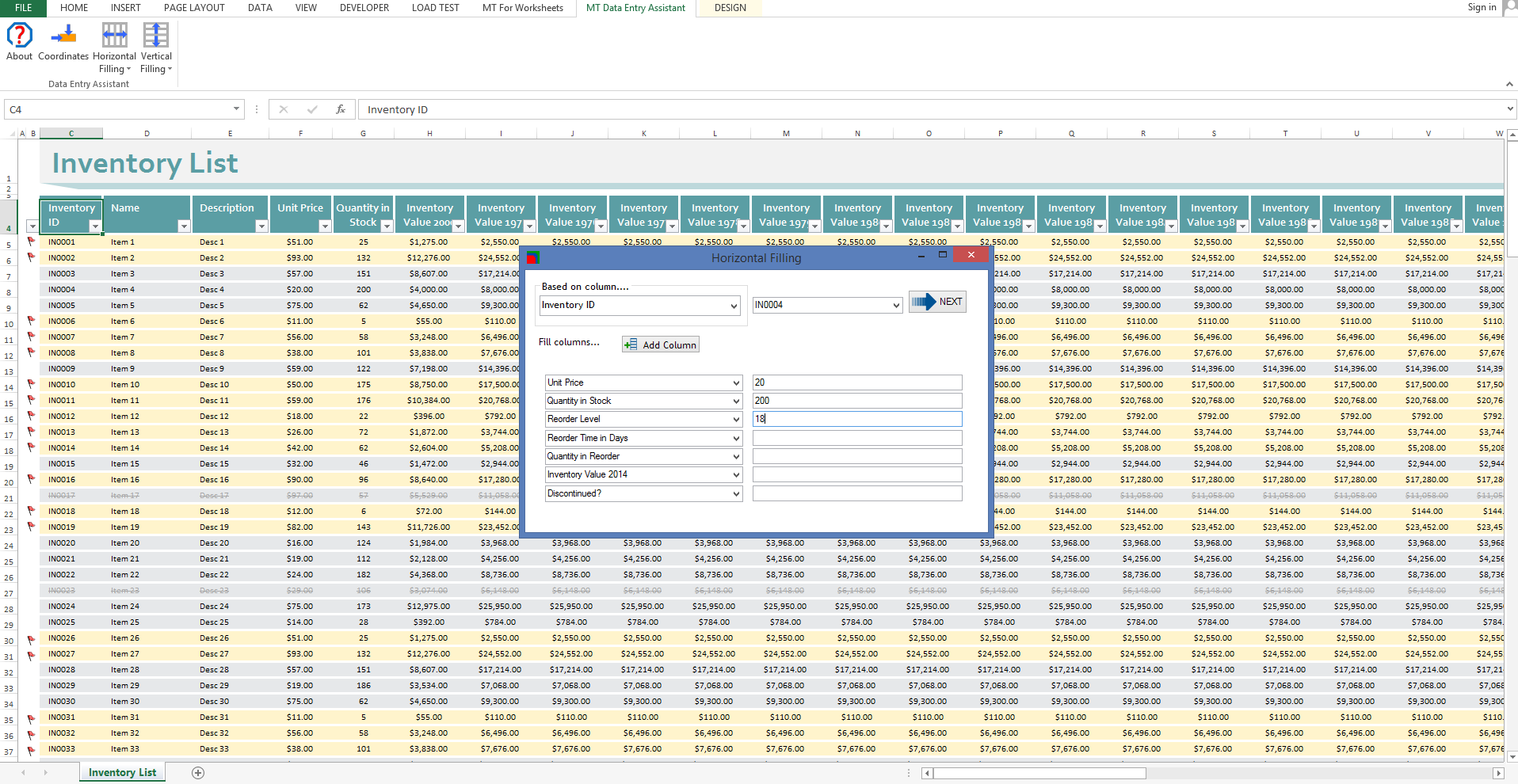
Task: Open the Quantity in Stock column filter
Action: click(387, 226)
